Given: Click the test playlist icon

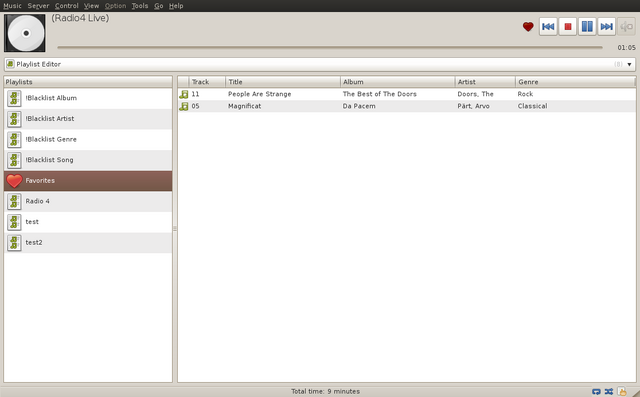Looking at the screenshot, I should [x=14, y=222].
